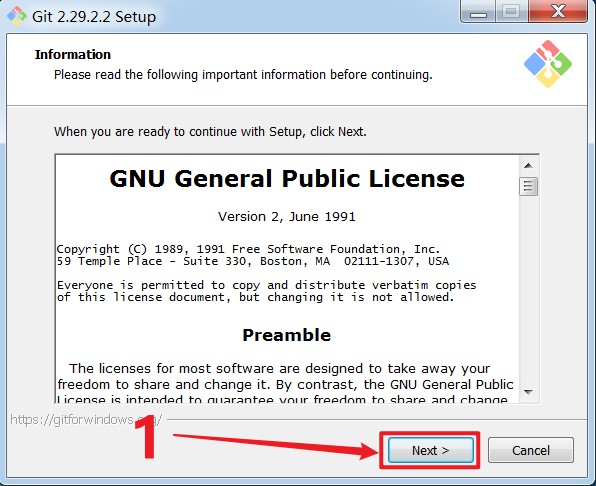
Task: Click the scrollbar track below the thumb
Action: tap(528, 289)
